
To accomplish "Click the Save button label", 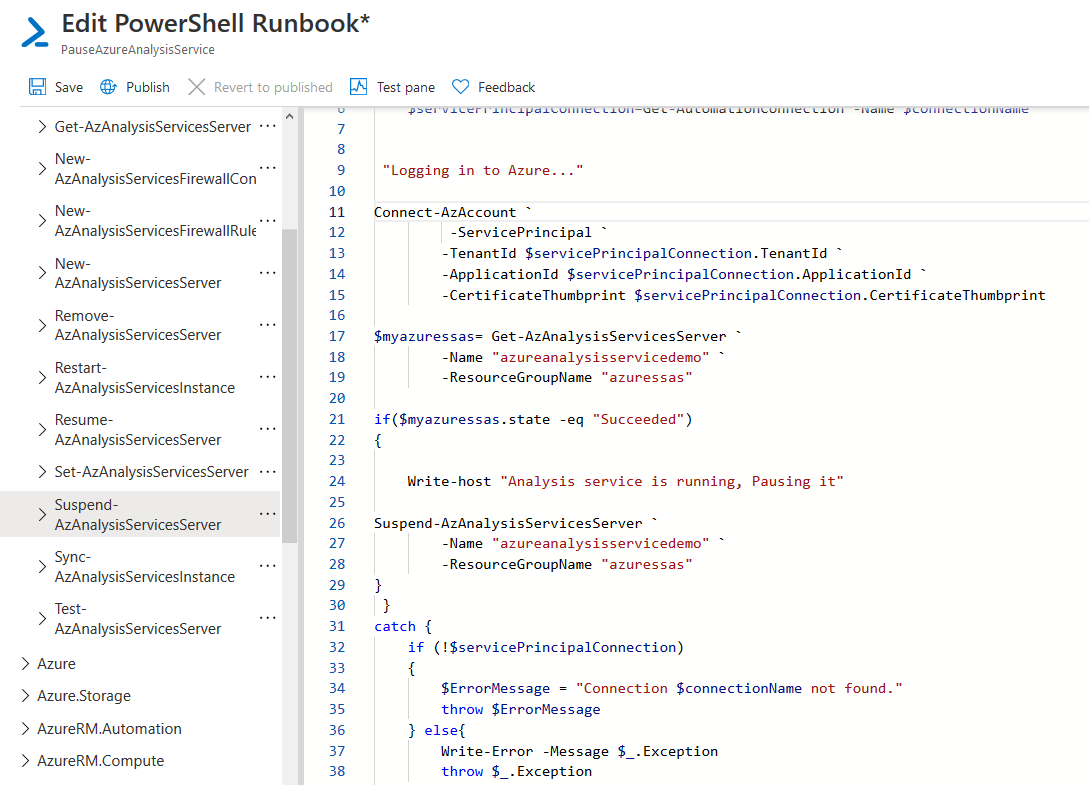I will (69, 88).
